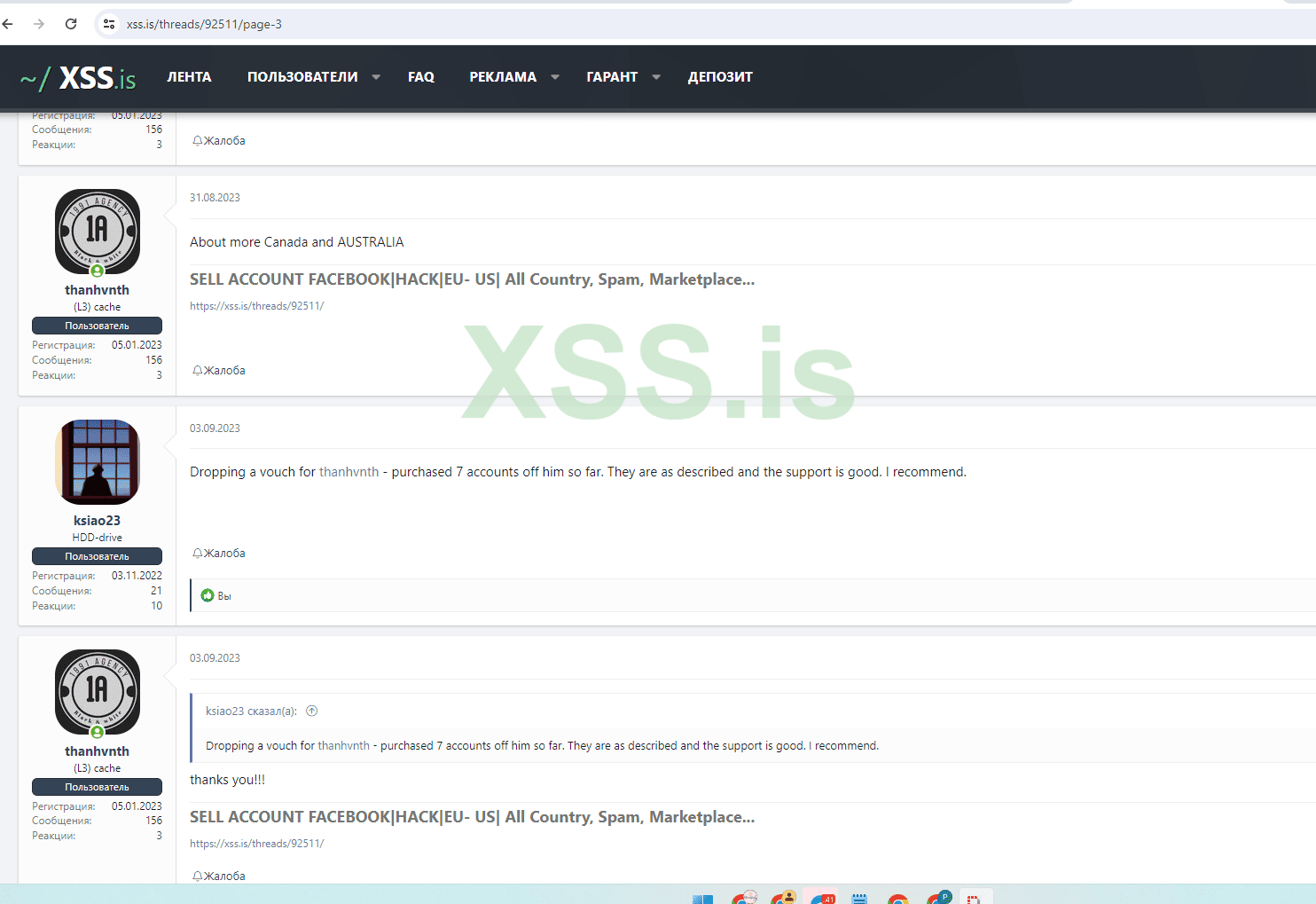The image size is (1316, 904).
Task: Click ksiao23's message count '21'
Action: point(156,591)
